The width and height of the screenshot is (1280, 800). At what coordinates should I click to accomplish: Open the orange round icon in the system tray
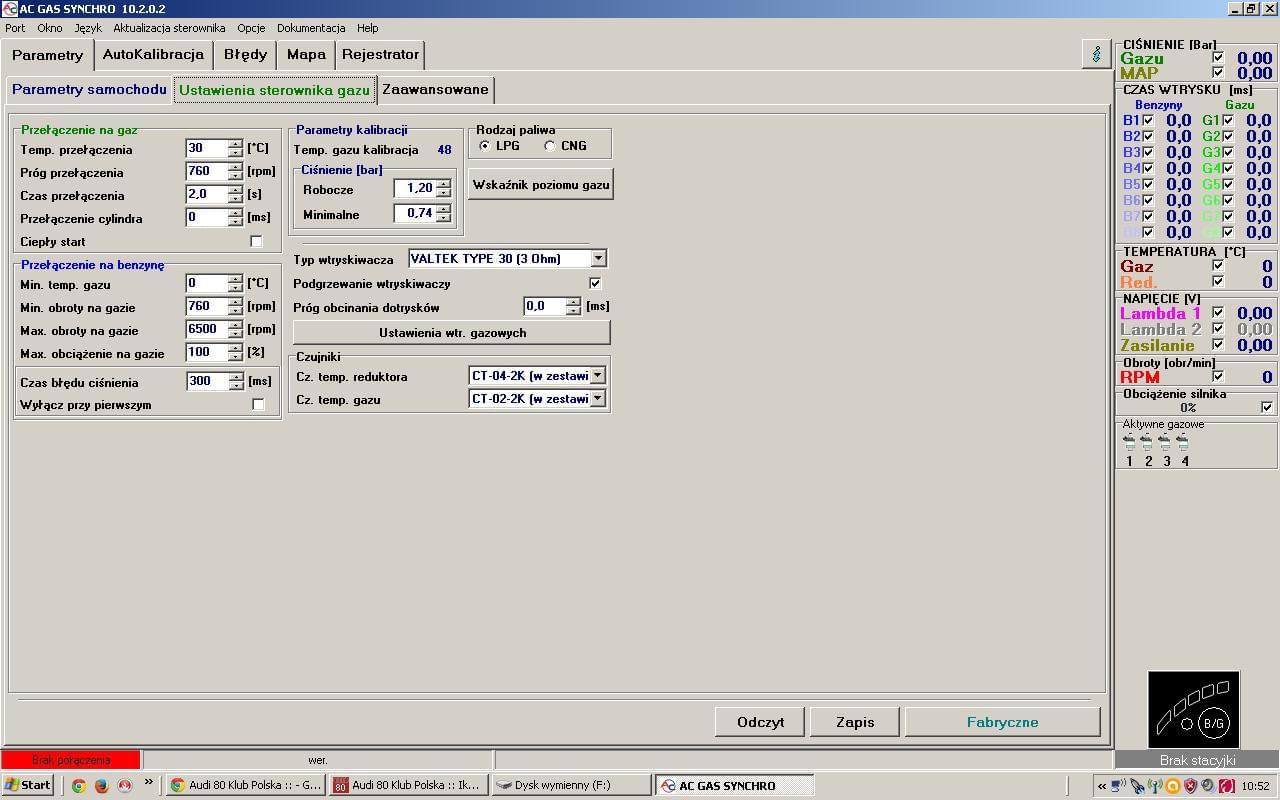pyautogui.click(x=1173, y=786)
